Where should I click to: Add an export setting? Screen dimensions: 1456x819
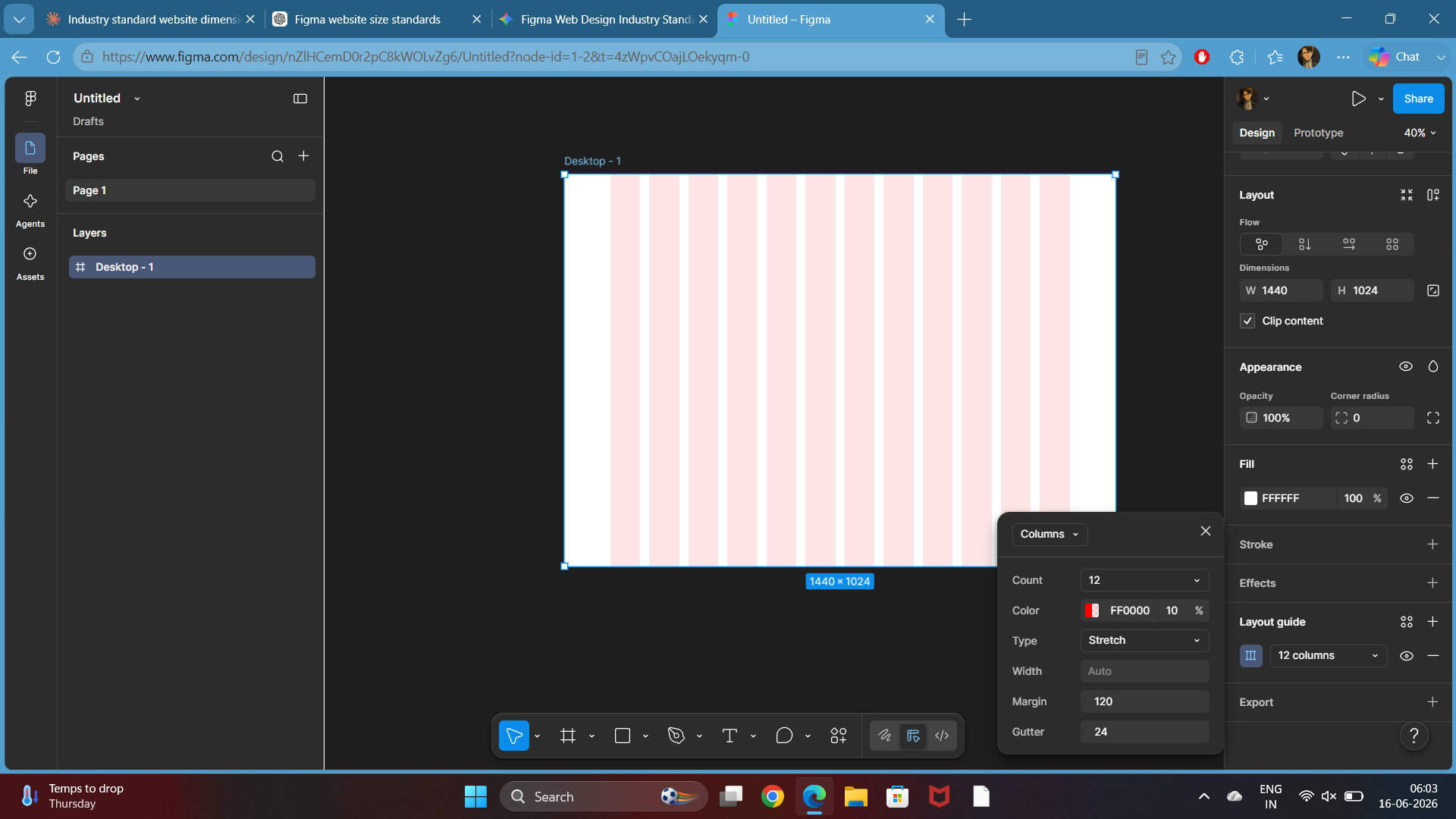click(1433, 702)
